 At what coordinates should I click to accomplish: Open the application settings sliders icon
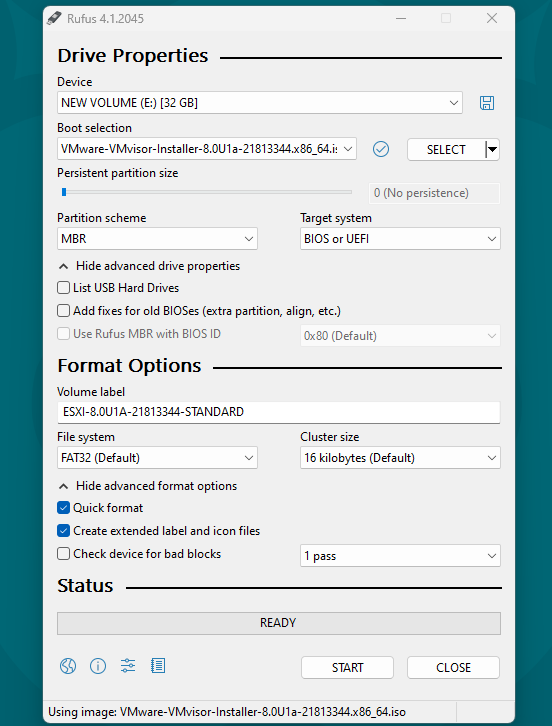tap(128, 666)
